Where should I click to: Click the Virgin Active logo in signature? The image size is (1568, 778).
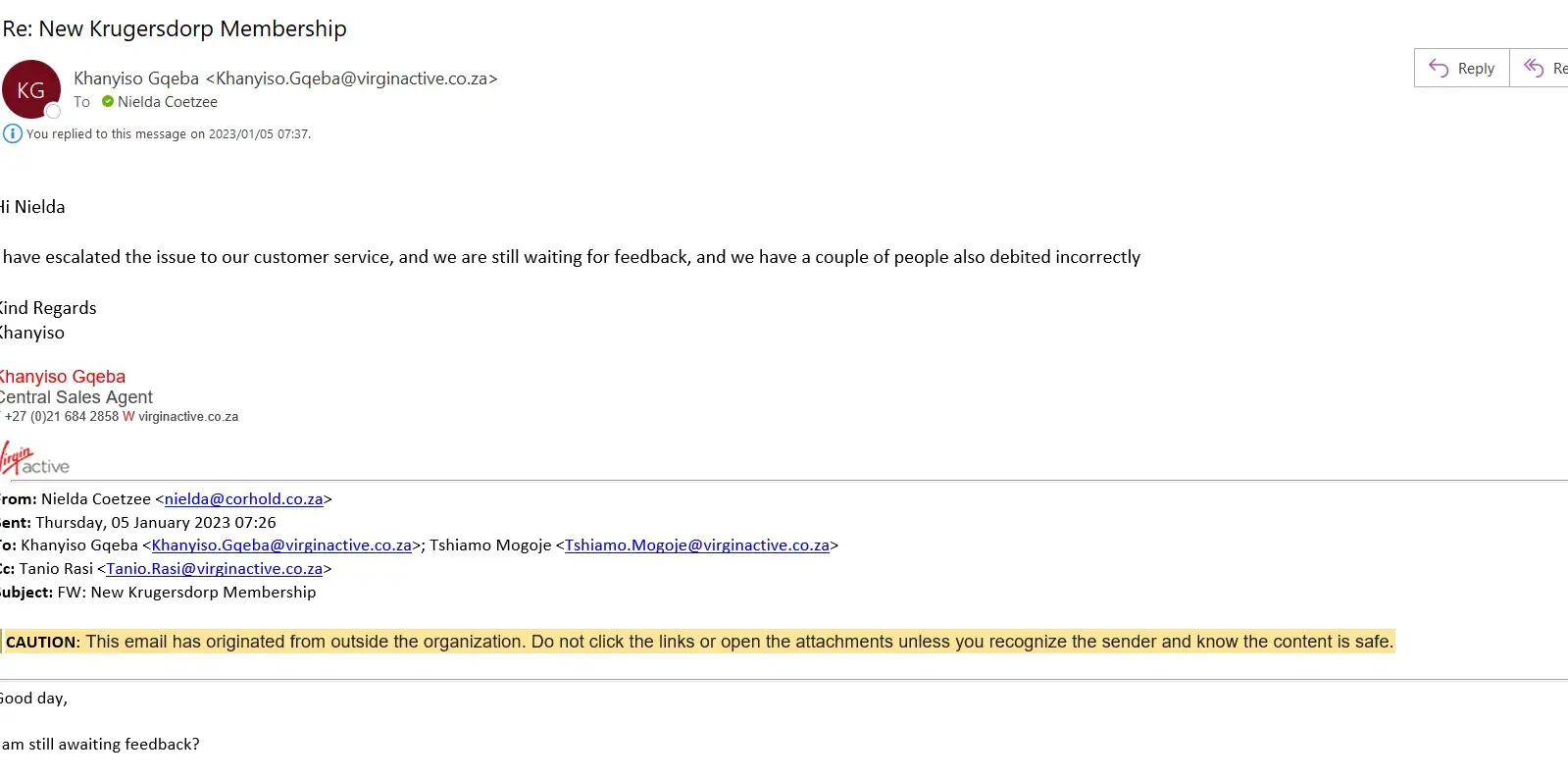pos(34,460)
